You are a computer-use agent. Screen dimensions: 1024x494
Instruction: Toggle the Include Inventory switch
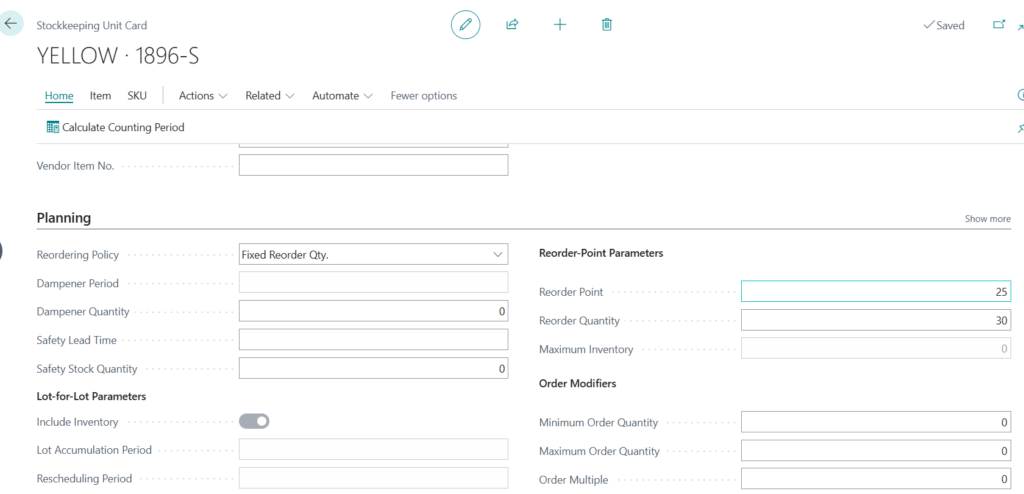[x=254, y=422]
